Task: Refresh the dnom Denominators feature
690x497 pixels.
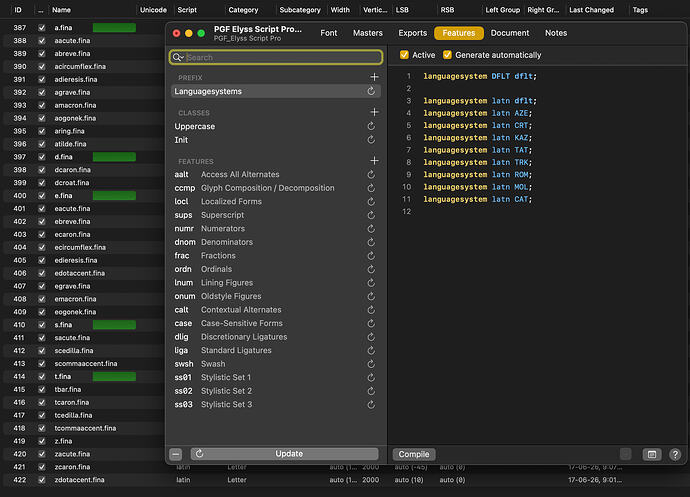Action: tap(371, 242)
